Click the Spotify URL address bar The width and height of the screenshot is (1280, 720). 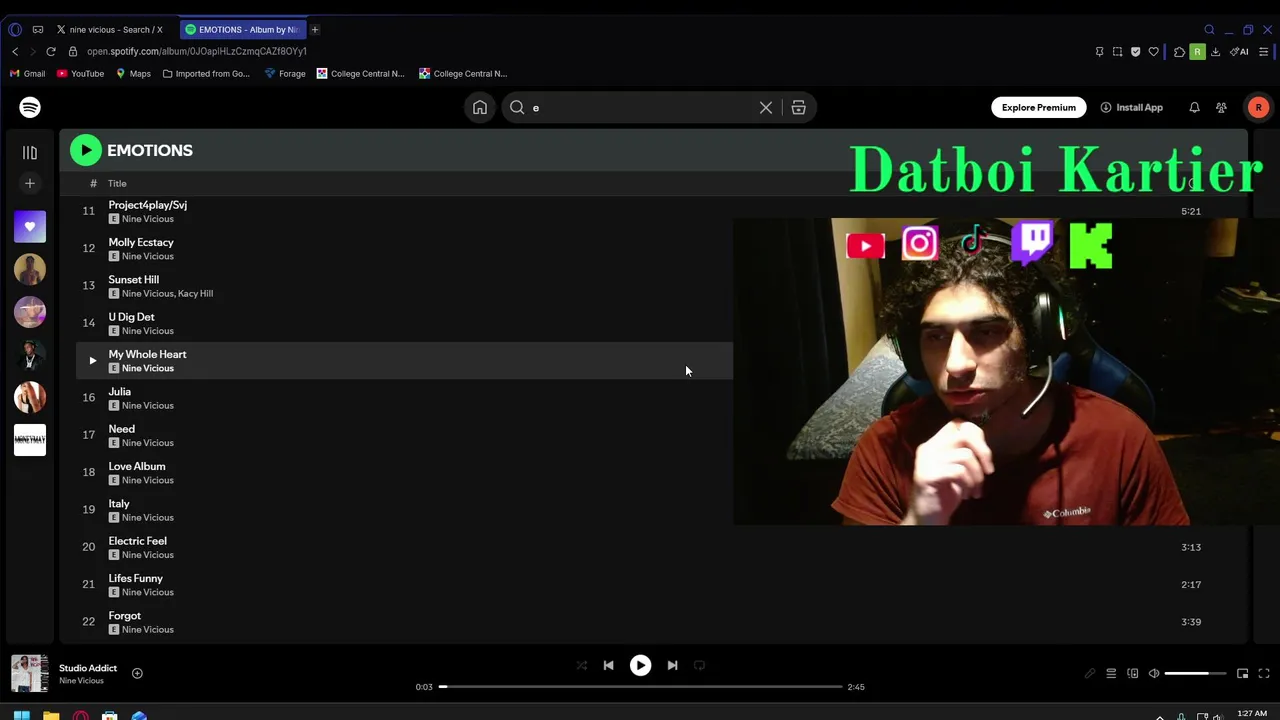point(196,51)
